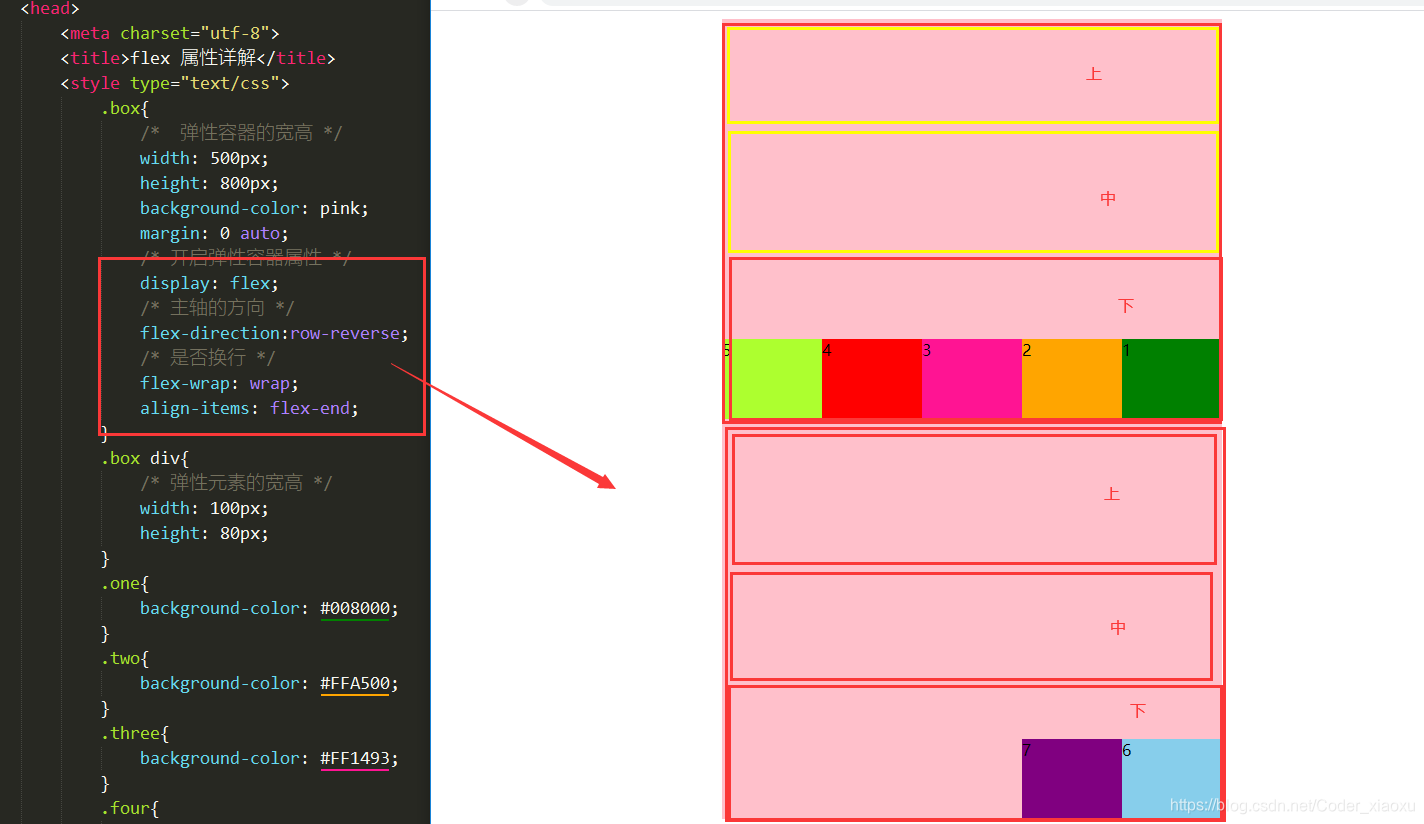Image resolution: width=1424 pixels, height=824 pixels.
Task: Click the title line 'flex 属性详解'
Action: (x=197, y=58)
